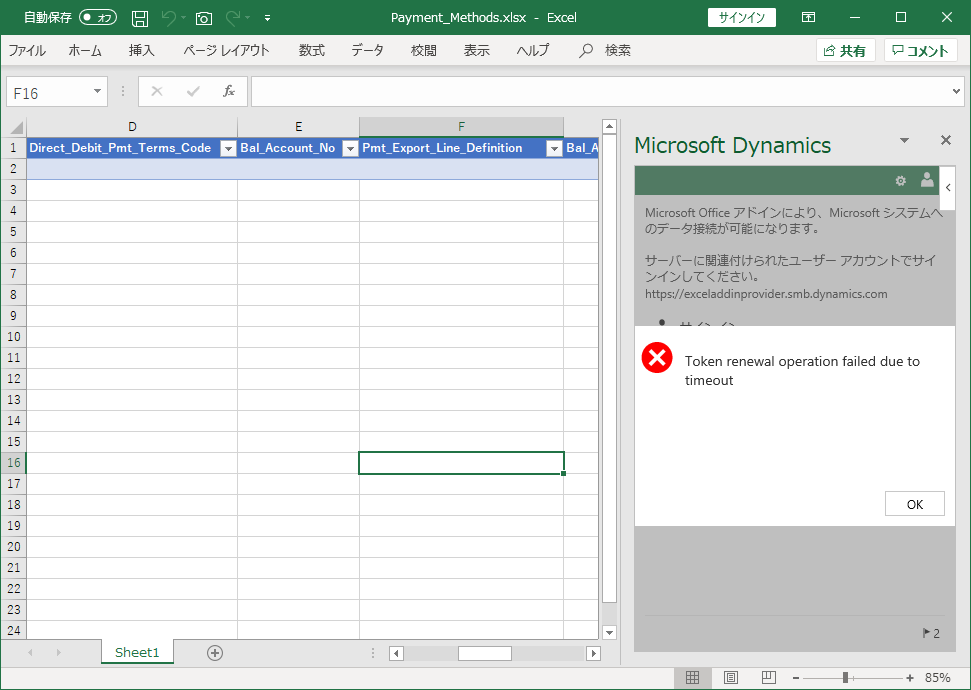
Task: Open the 校閲 tab
Action: tap(424, 50)
